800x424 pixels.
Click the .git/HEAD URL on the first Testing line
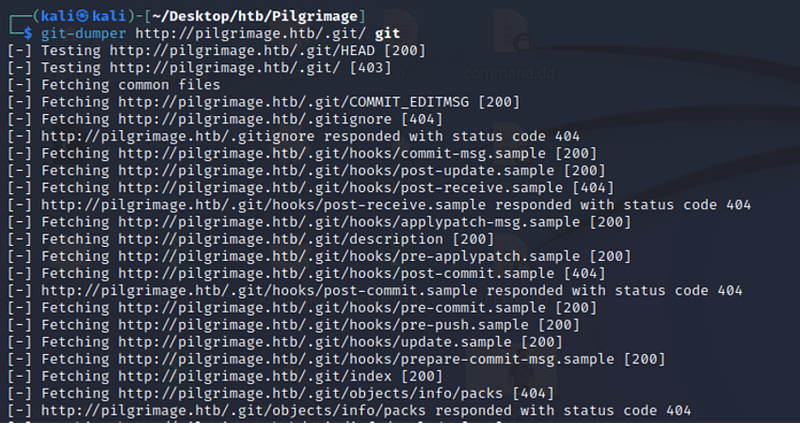(x=241, y=51)
